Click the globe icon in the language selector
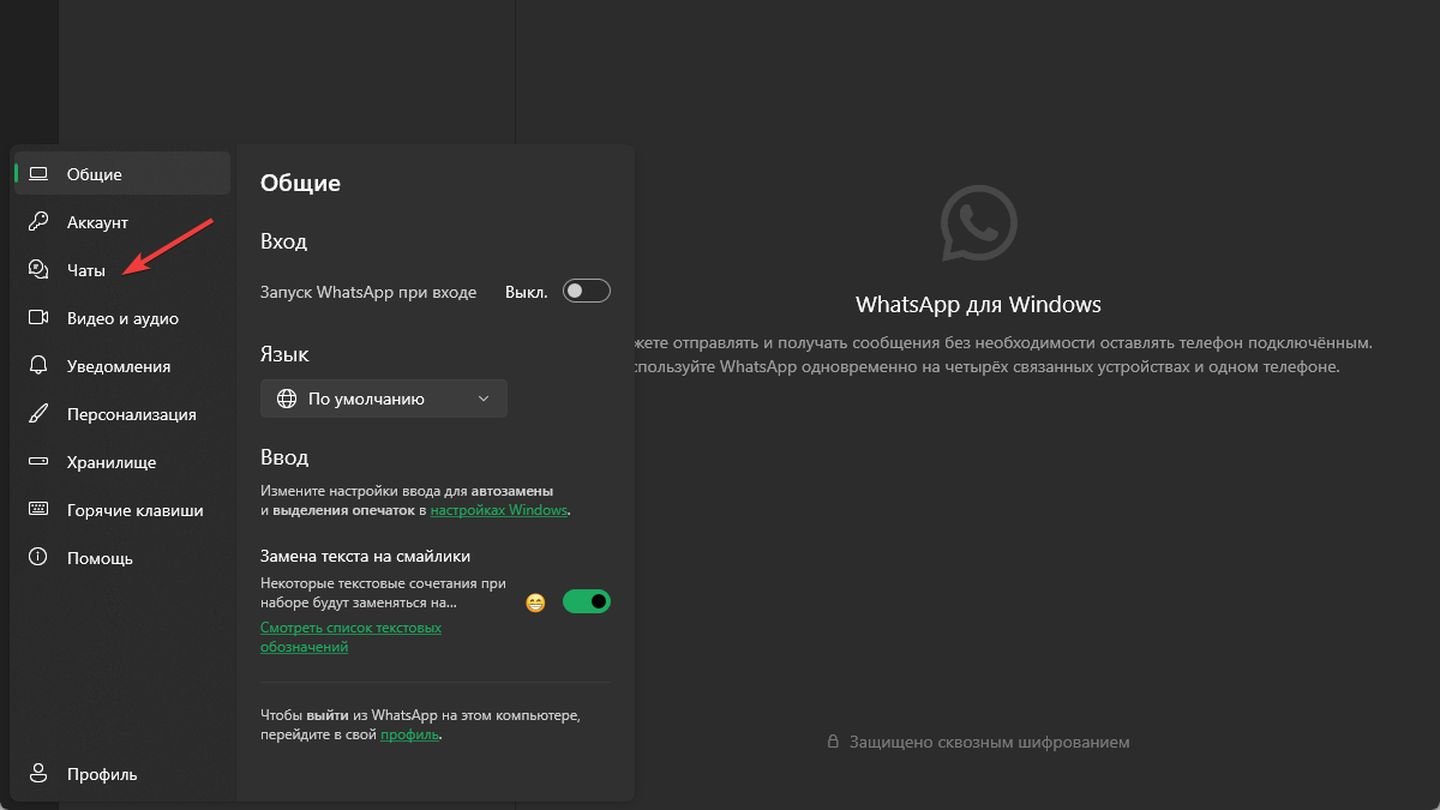The width and height of the screenshot is (1440, 810). (286, 398)
